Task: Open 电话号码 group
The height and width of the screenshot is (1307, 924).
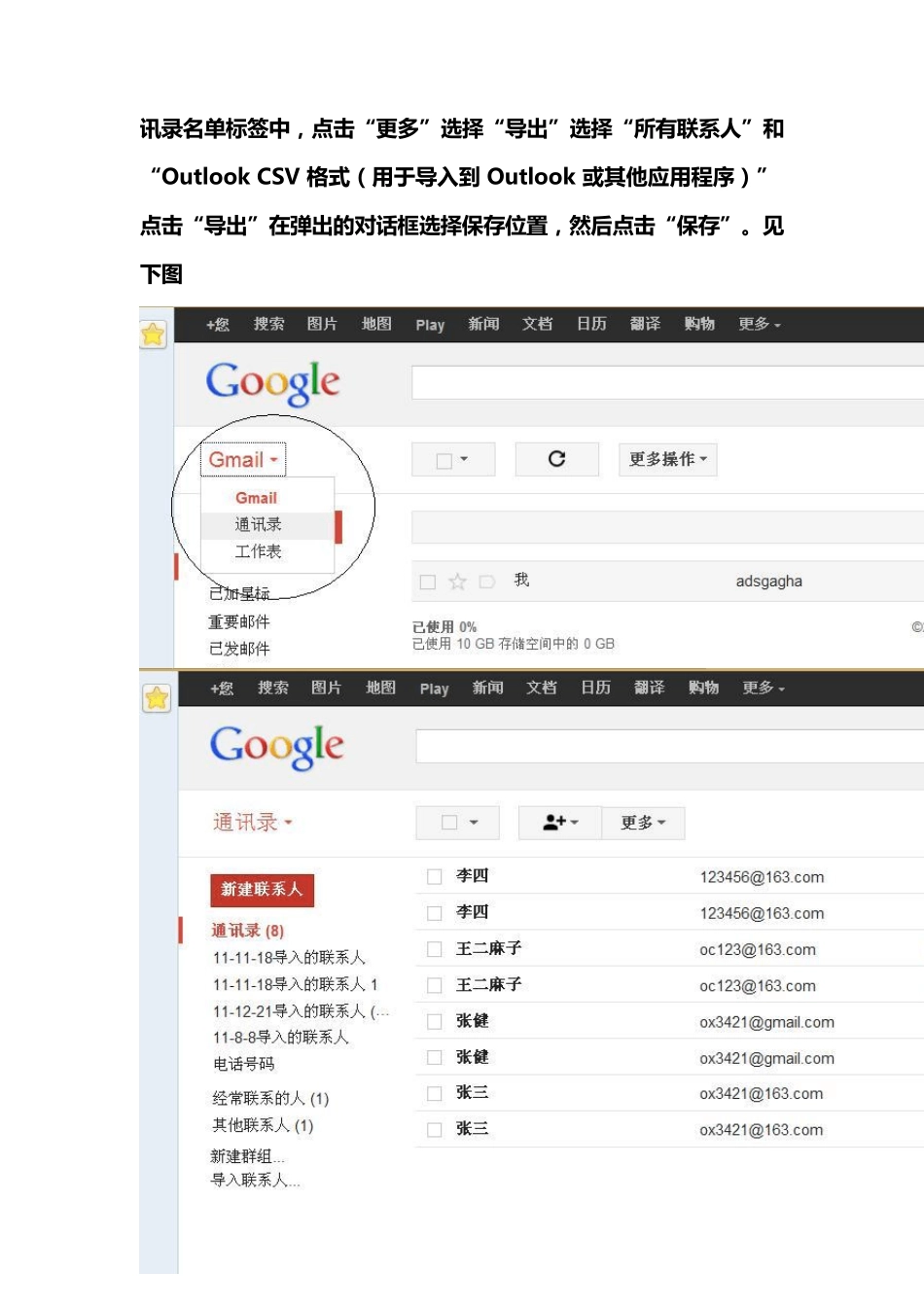Action: pyautogui.click(x=243, y=1064)
